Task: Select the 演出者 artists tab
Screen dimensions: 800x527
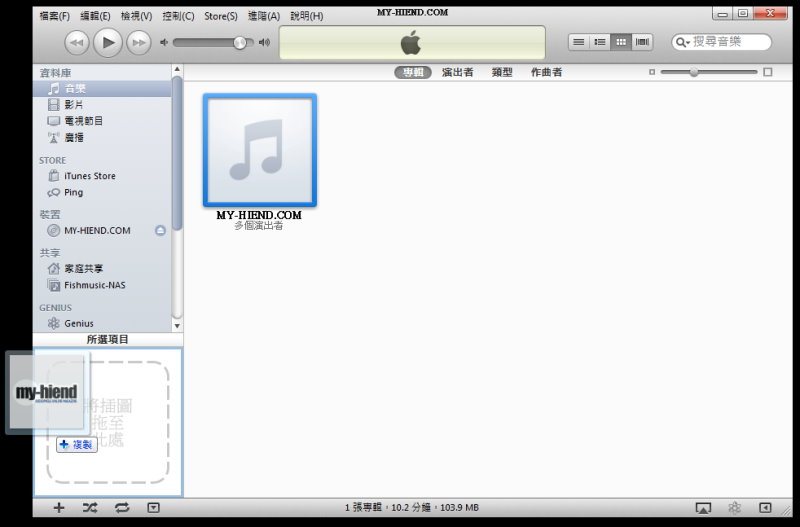Action: point(457,72)
